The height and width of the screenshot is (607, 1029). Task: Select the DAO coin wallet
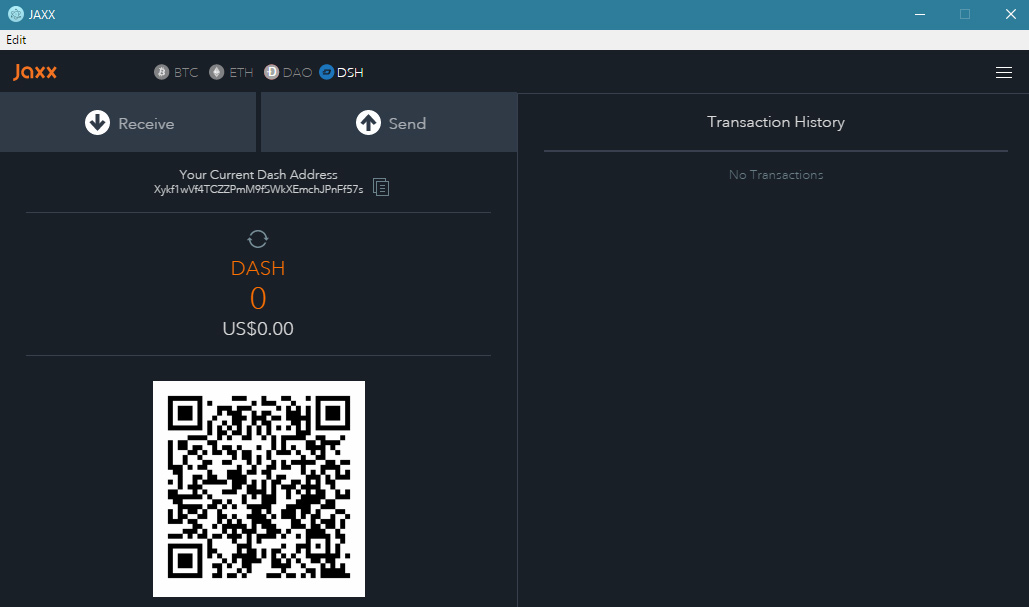(288, 72)
